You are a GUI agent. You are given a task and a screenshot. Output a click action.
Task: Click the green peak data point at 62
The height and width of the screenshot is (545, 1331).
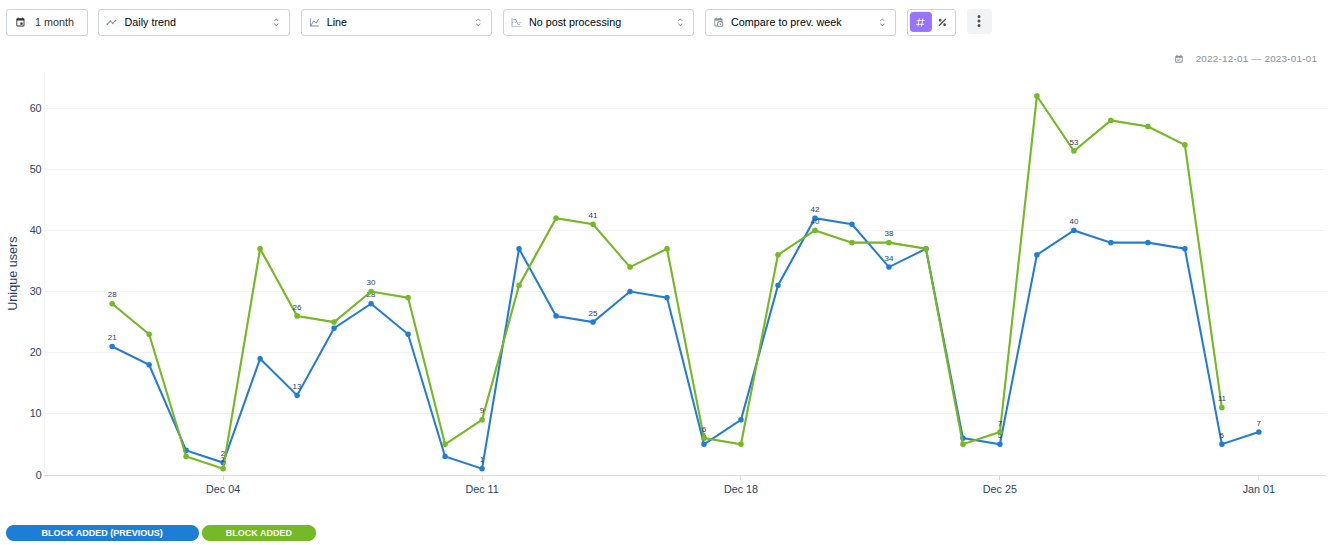[1037, 96]
